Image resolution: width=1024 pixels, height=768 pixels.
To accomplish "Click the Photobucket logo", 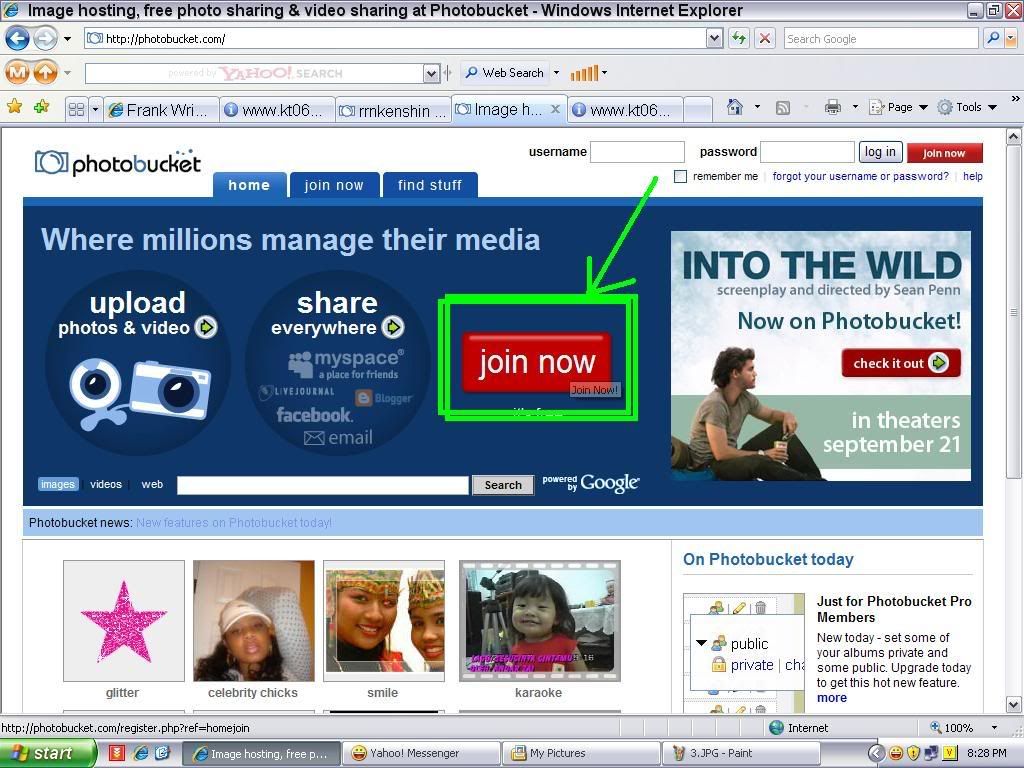I will coord(118,163).
